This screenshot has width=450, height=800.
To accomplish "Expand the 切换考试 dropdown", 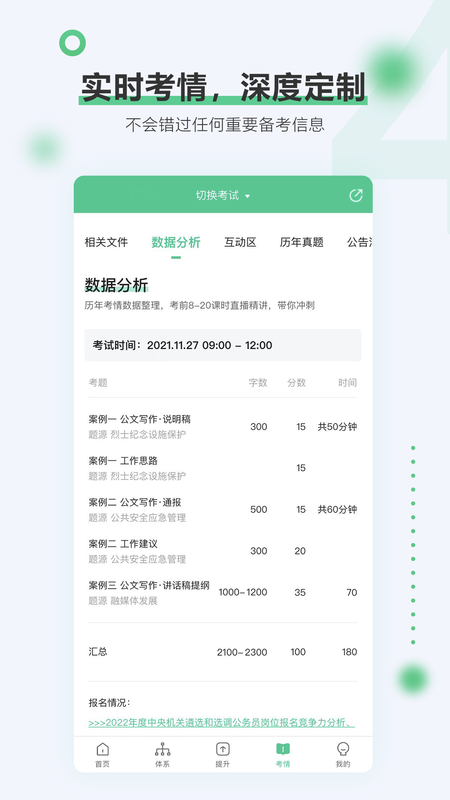I will [223, 195].
